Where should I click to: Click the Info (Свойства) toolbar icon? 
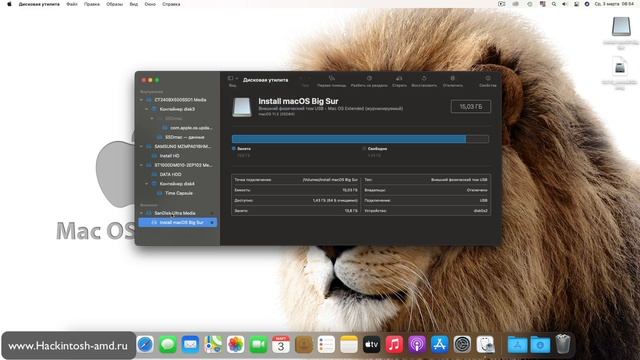coord(488,78)
